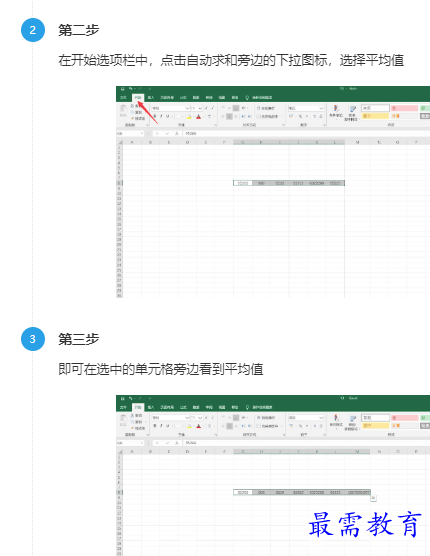Viewport: 430px width, 556px height.
Task: Click column M header in step 3 screenshot
Action: (357, 452)
